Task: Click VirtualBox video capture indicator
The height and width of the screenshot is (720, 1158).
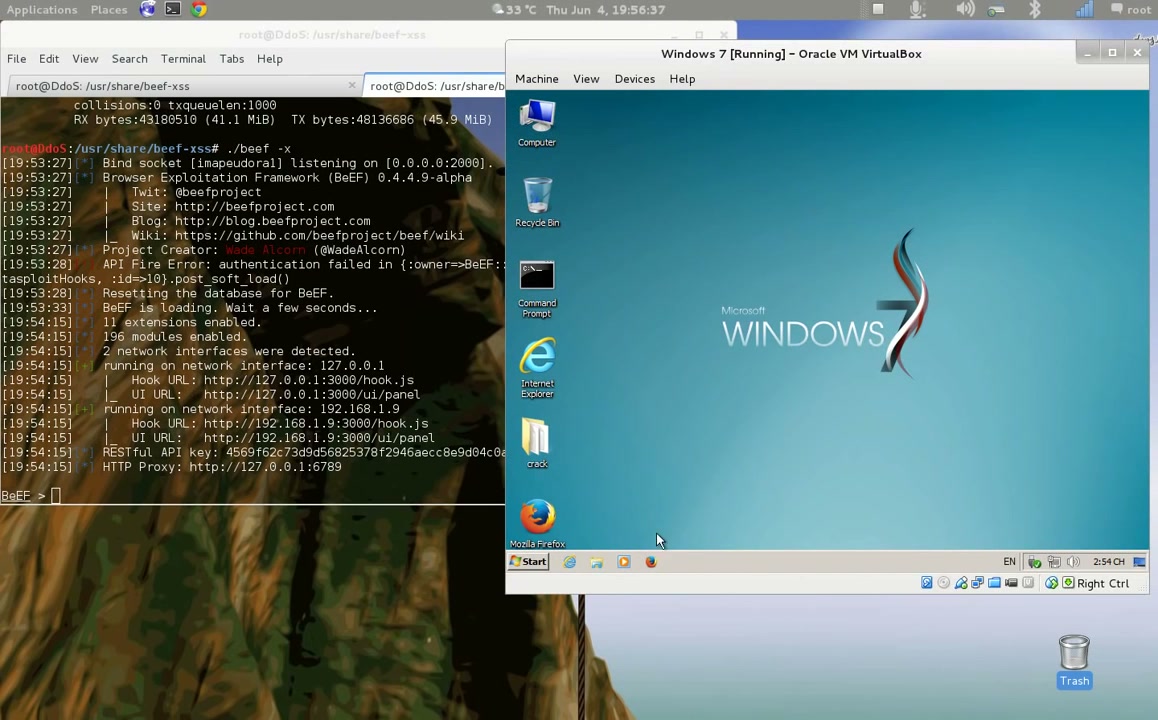Action: point(1011,583)
